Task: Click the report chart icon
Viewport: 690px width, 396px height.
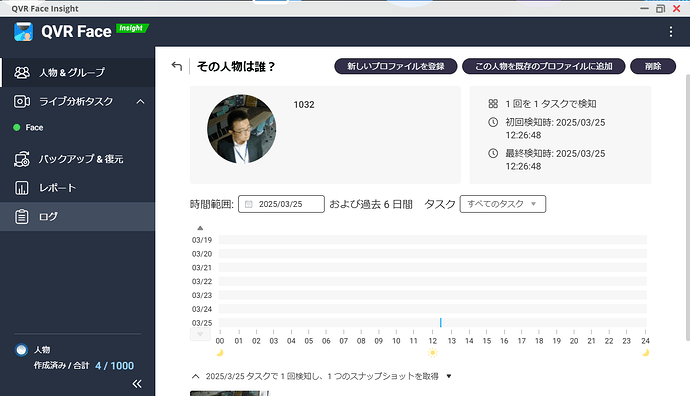Action: coord(22,188)
